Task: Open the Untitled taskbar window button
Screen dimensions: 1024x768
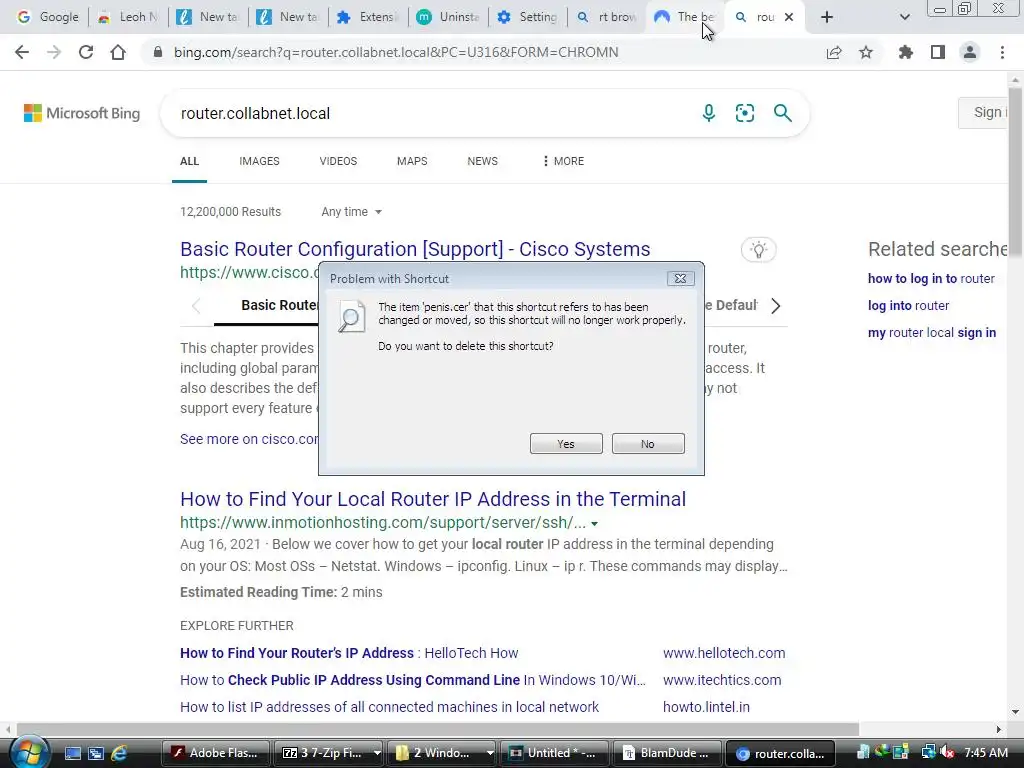Action: click(x=554, y=753)
